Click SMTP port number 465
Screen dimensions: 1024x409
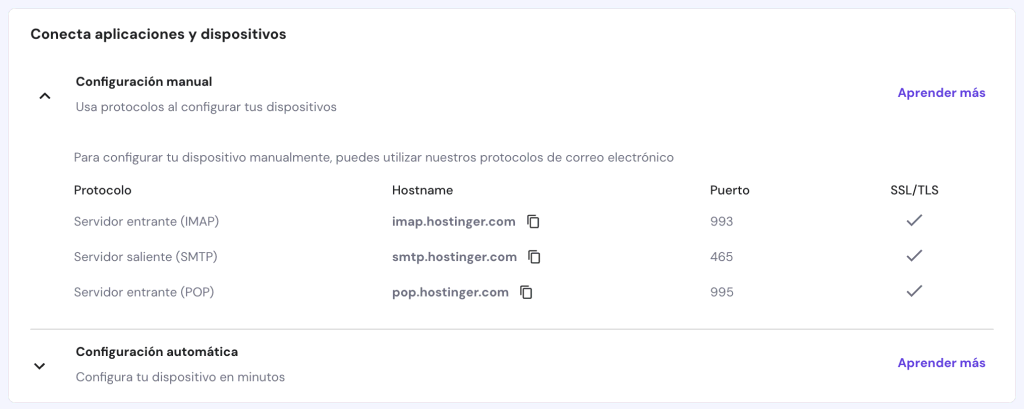[722, 257]
